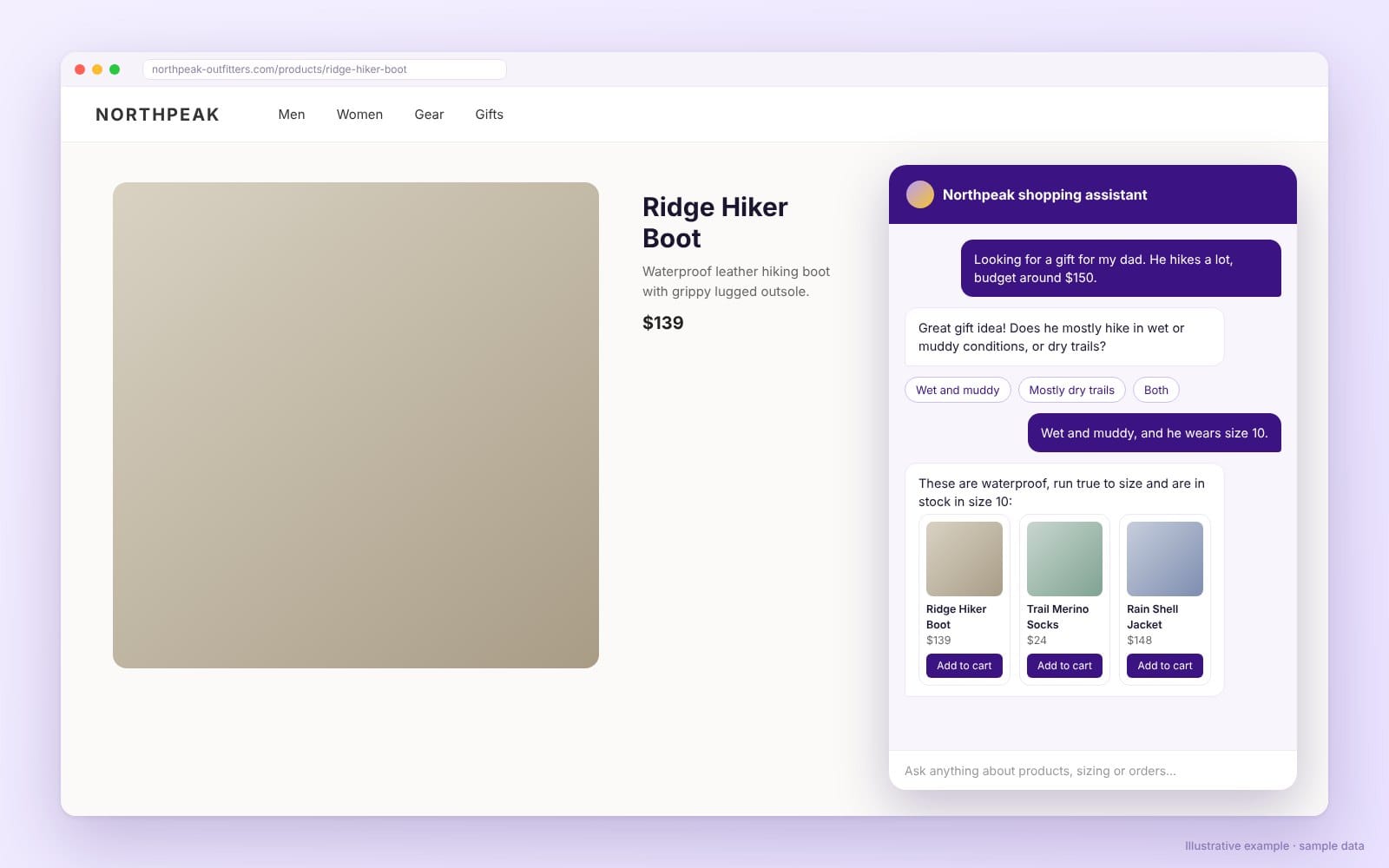Click the Trail Merino Socks name in chat
Image resolution: width=1389 pixels, height=868 pixels.
[1057, 616]
